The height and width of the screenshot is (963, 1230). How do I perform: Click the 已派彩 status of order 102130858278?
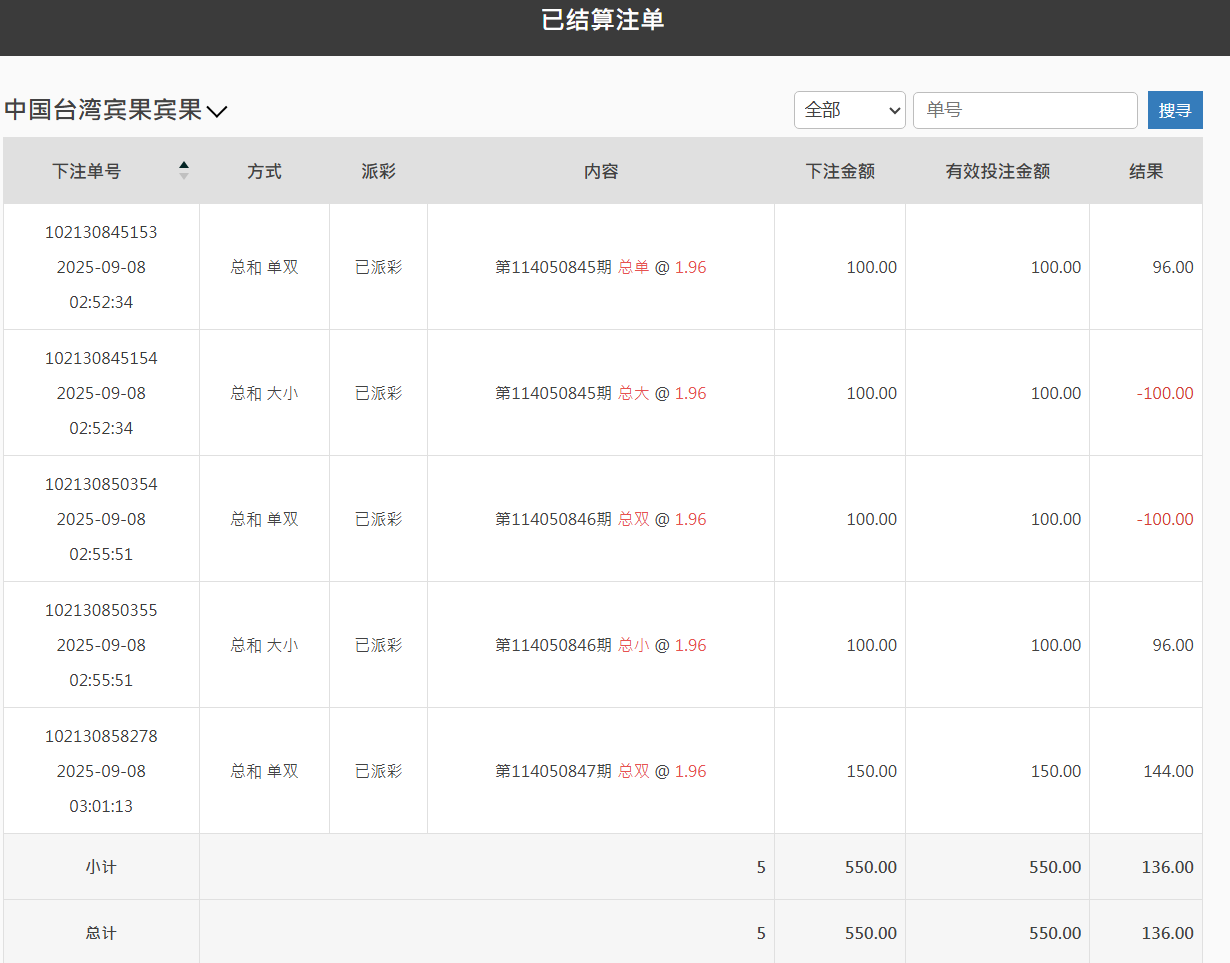378,771
